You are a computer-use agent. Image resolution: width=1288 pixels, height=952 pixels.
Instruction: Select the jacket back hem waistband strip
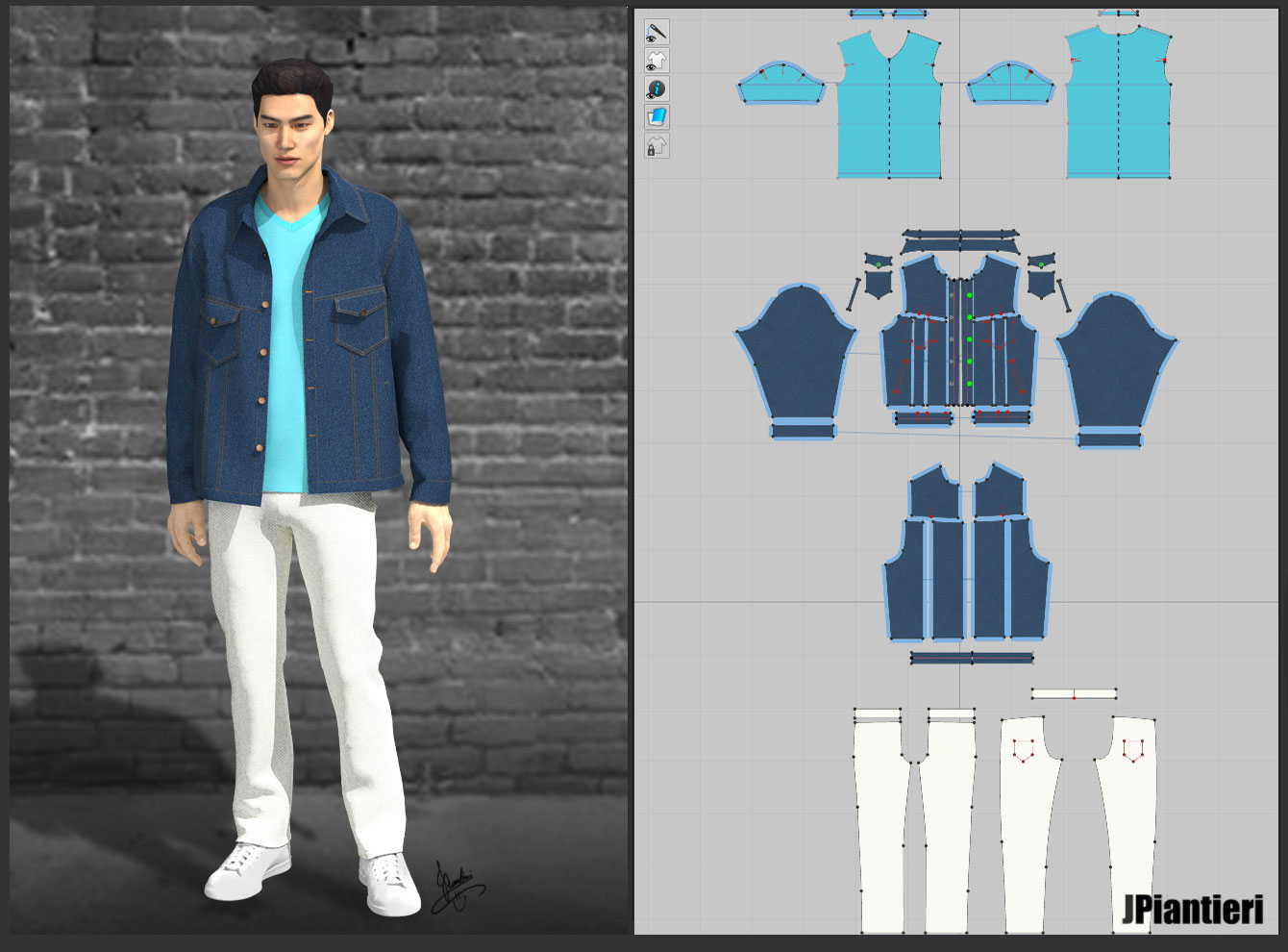pos(972,659)
